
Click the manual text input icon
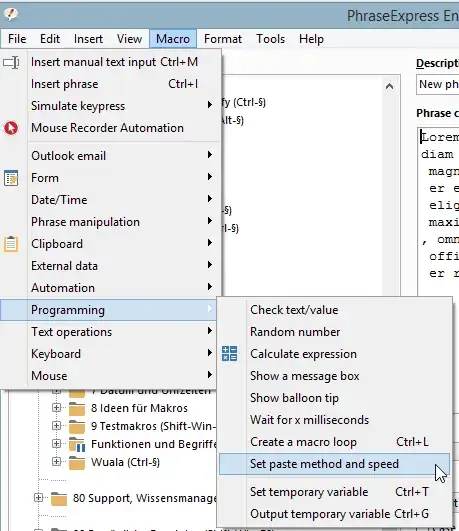click(x=11, y=62)
